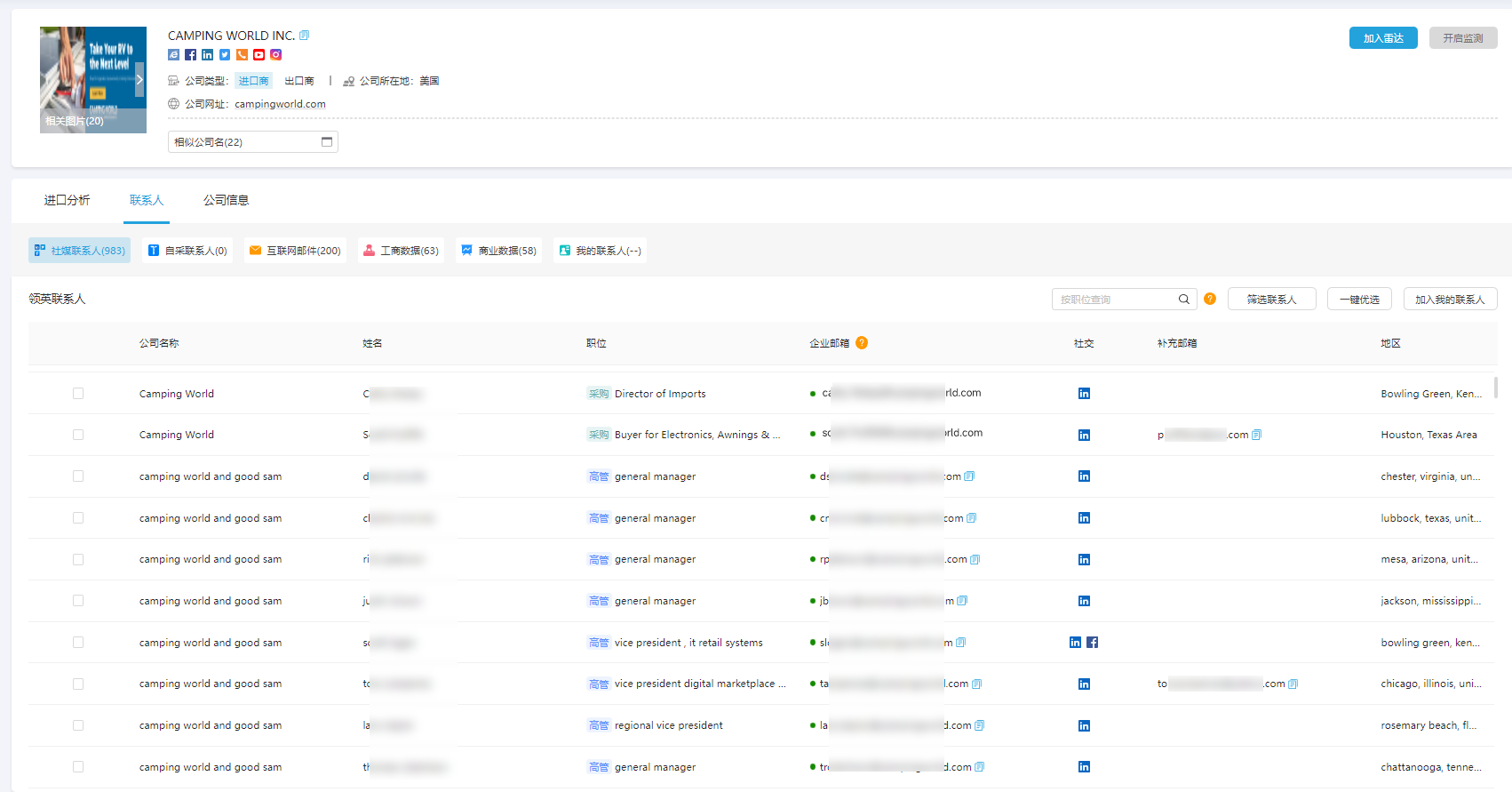Viewport: 1512px width, 792px height.
Task: Click orange help icon beside 企业邮箱 header
Action: (862, 343)
